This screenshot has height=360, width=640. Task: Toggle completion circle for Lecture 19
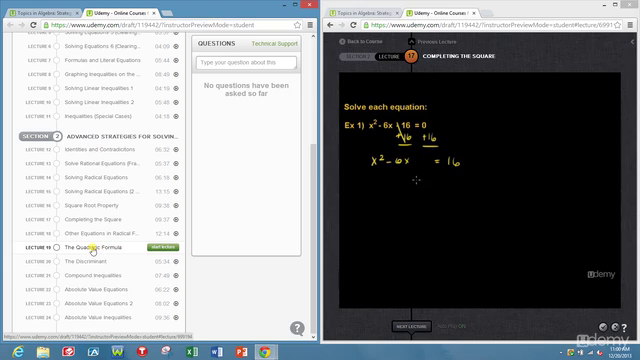57,247
